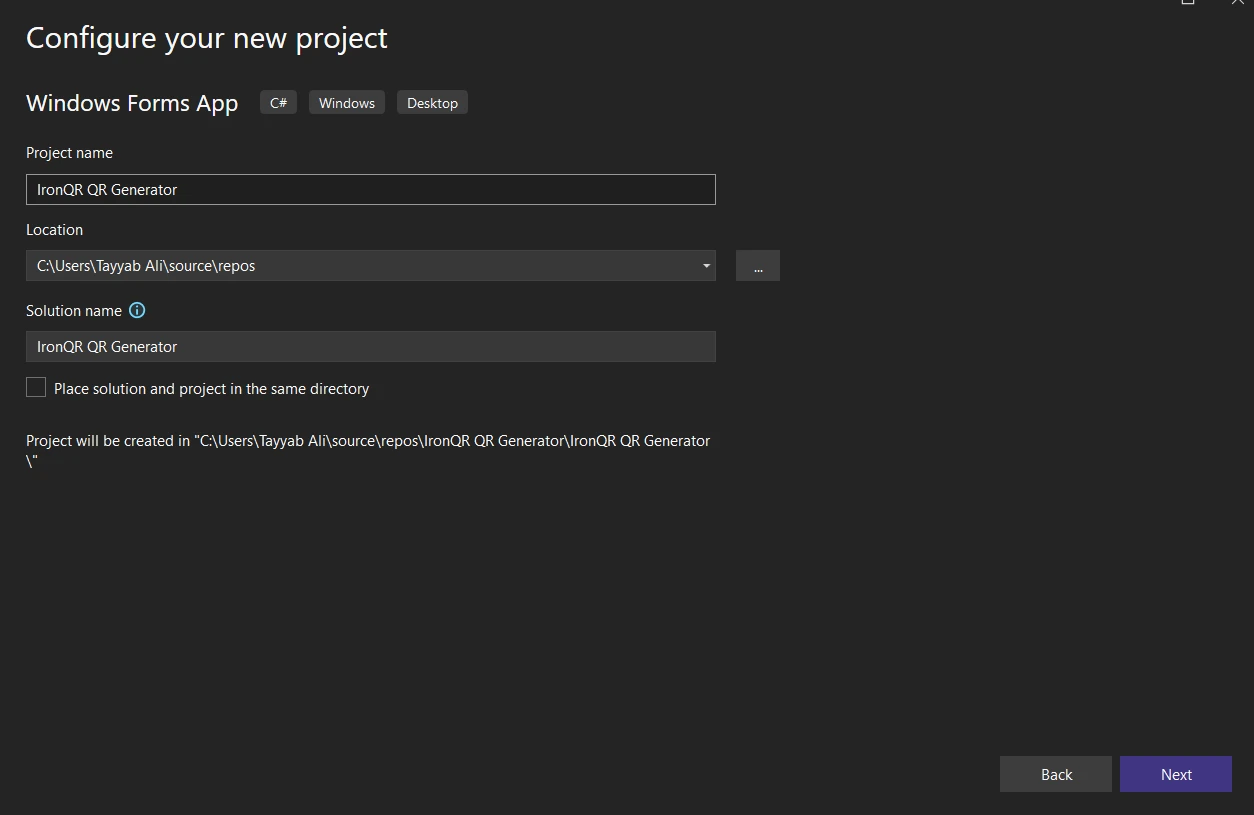This screenshot has height=815, width=1254.
Task: Click the Project name text field
Action: click(370, 189)
